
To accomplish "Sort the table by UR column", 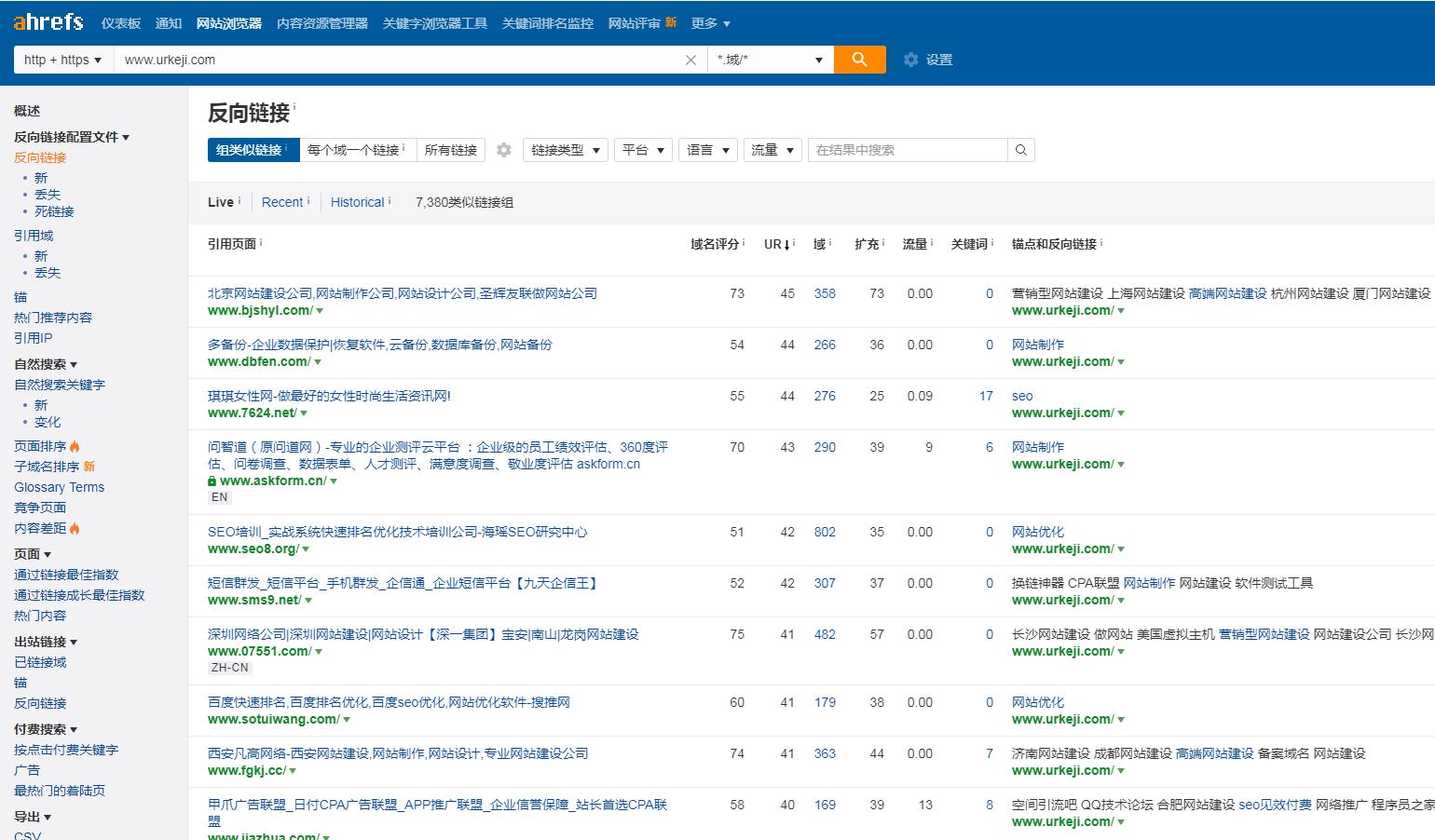I will pyautogui.click(x=776, y=244).
